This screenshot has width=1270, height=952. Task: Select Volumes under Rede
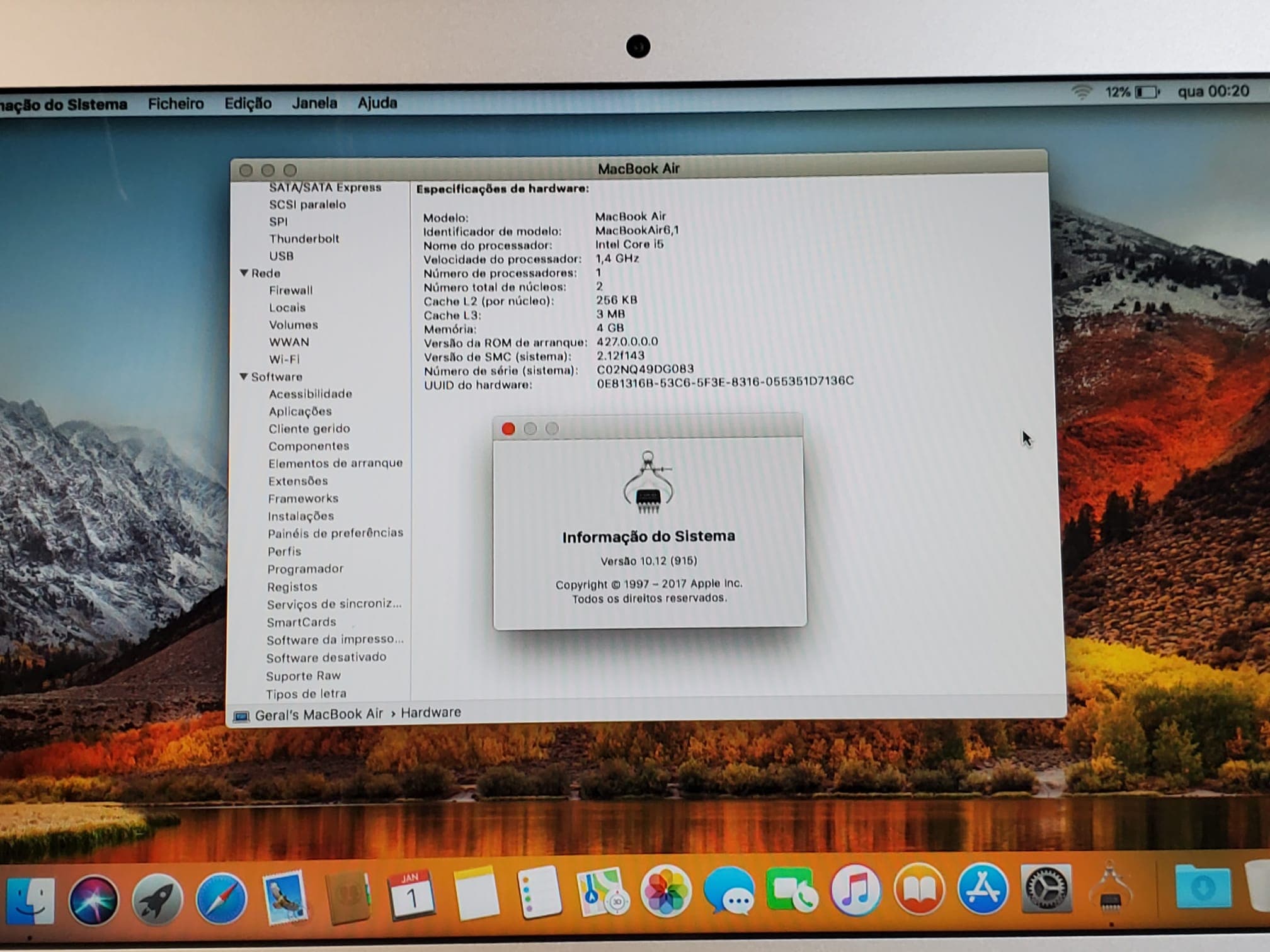(294, 325)
